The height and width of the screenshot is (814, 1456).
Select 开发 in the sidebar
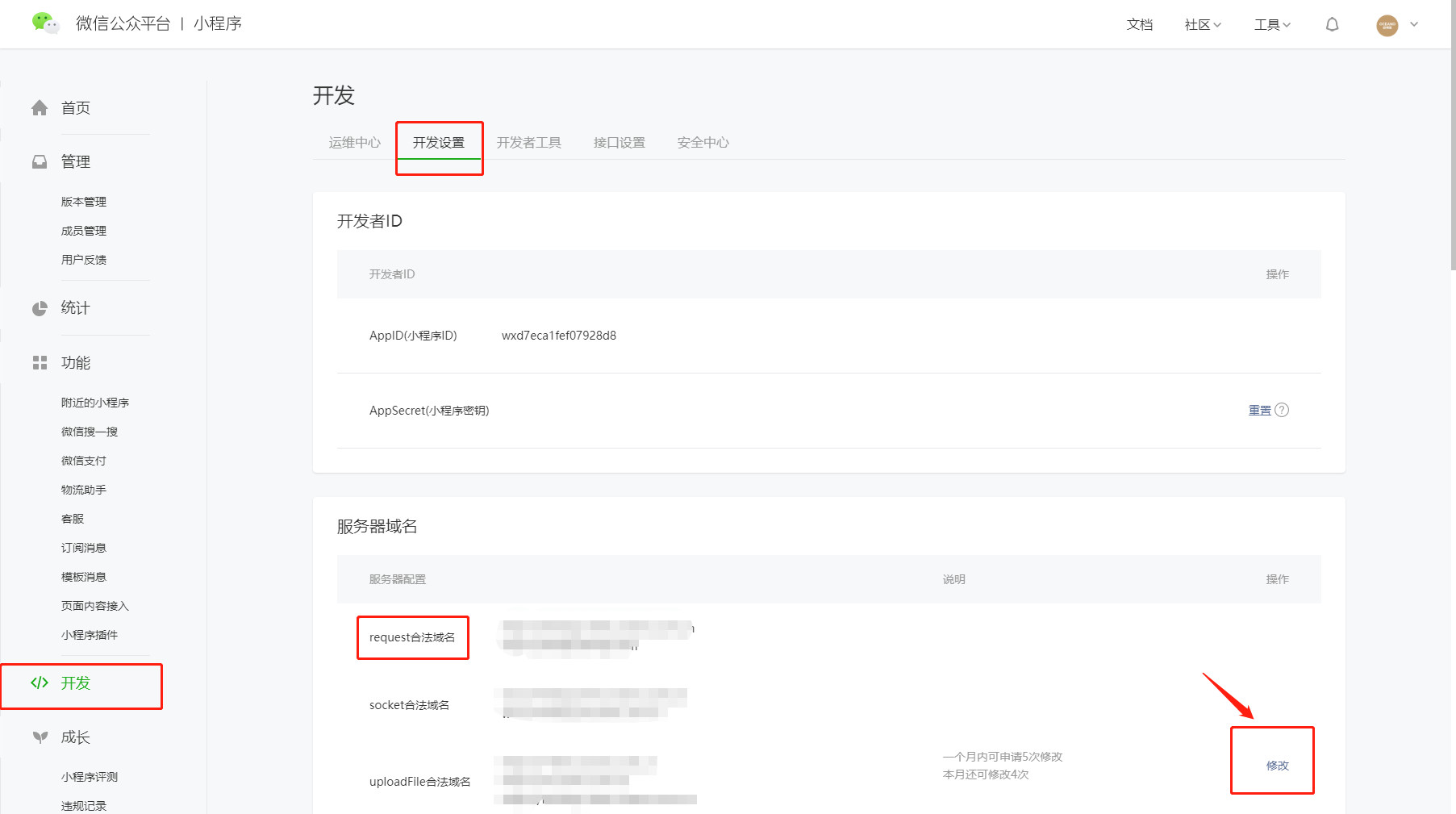pyautogui.click(x=76, y=683)
